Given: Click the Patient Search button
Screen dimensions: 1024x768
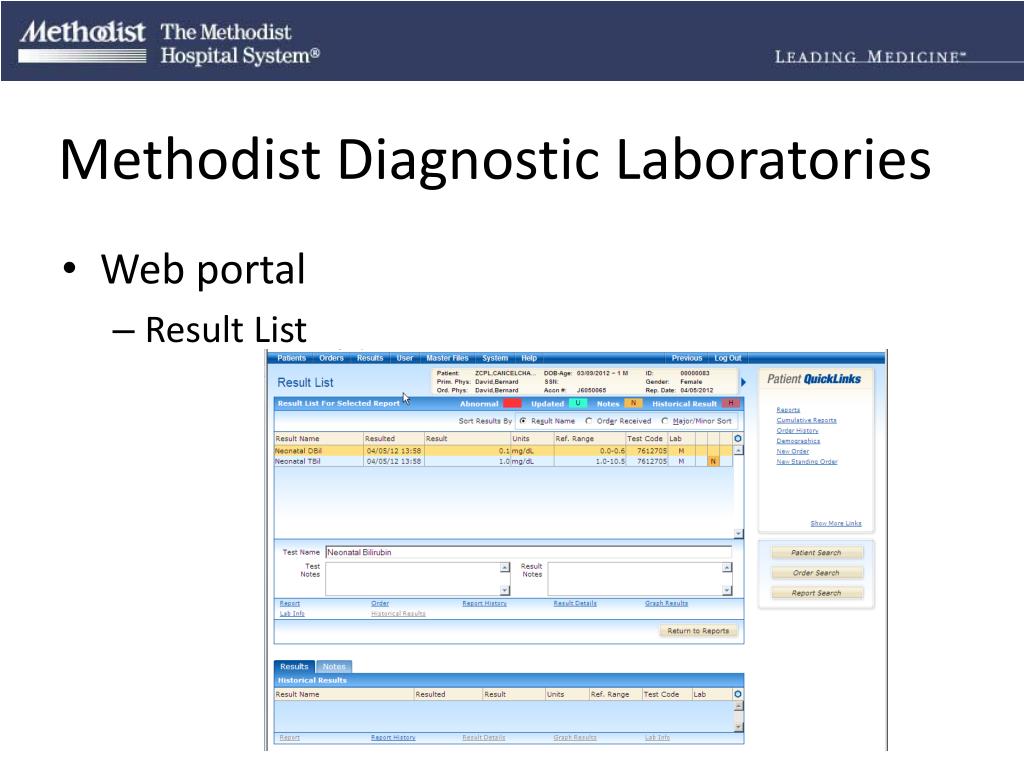Looking at the screenshot, I should point(817,552).
